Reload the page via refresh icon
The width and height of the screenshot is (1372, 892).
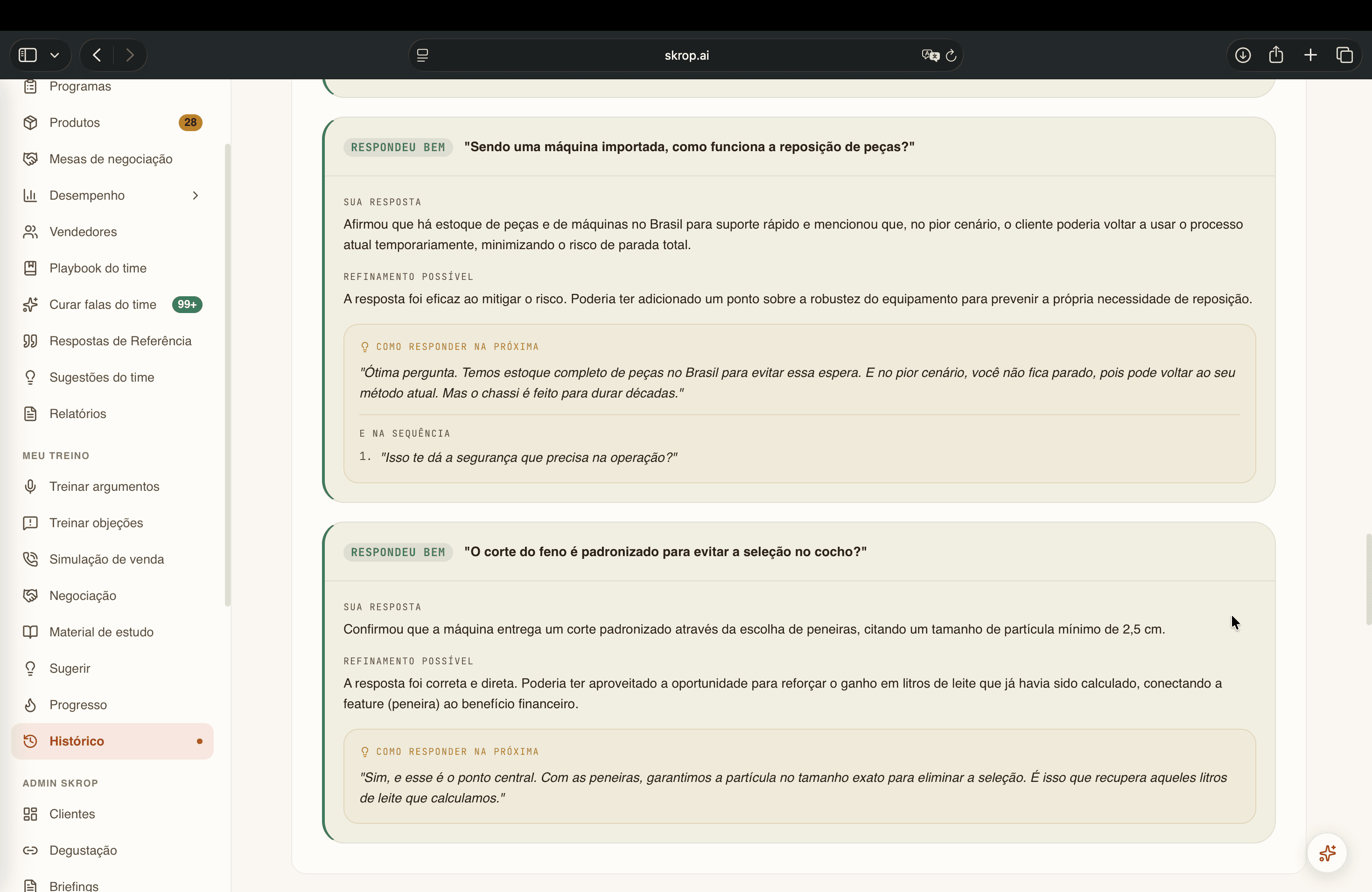[x=951, y=56]
